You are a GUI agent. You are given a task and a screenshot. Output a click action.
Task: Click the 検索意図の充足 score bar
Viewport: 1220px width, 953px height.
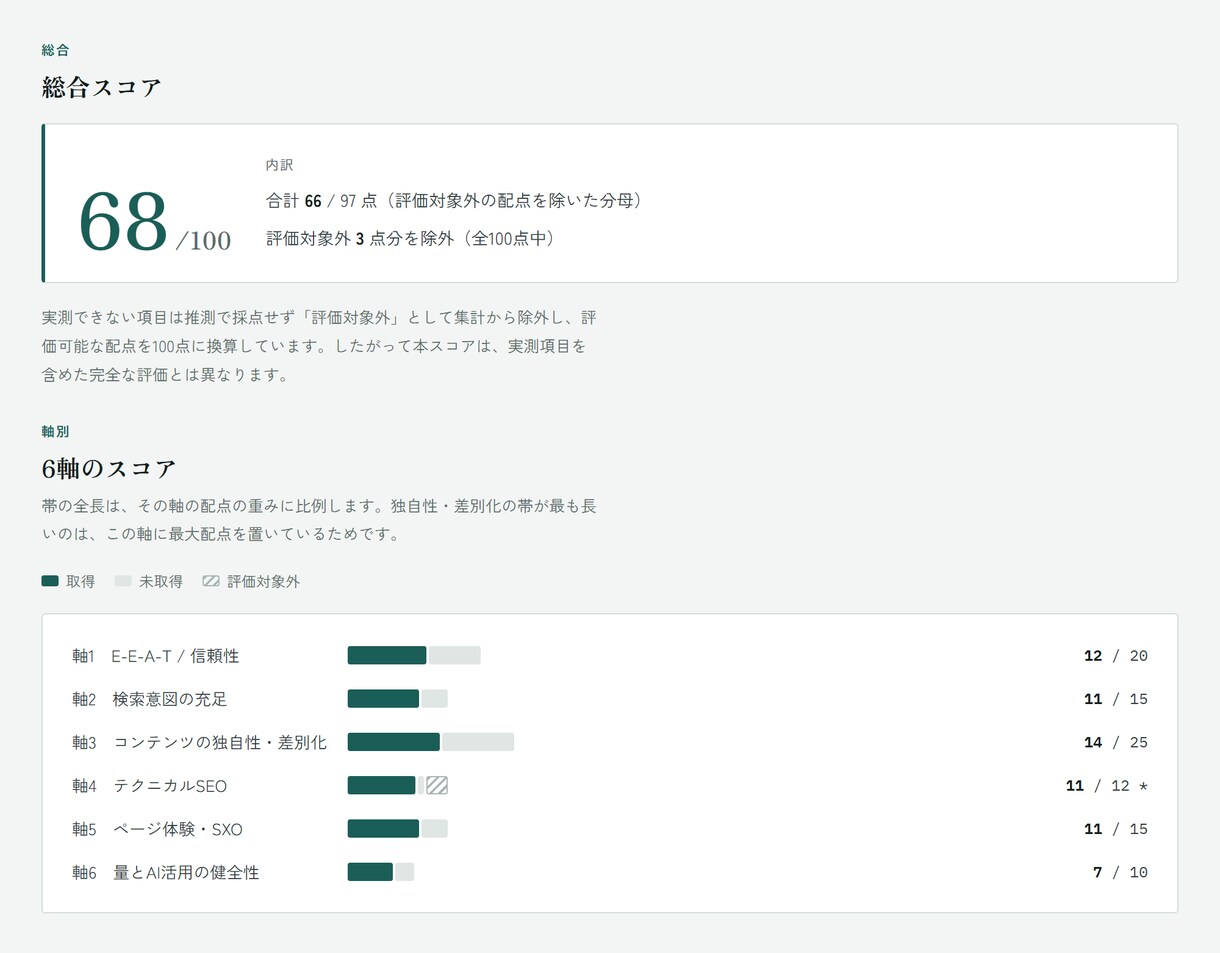398,699
